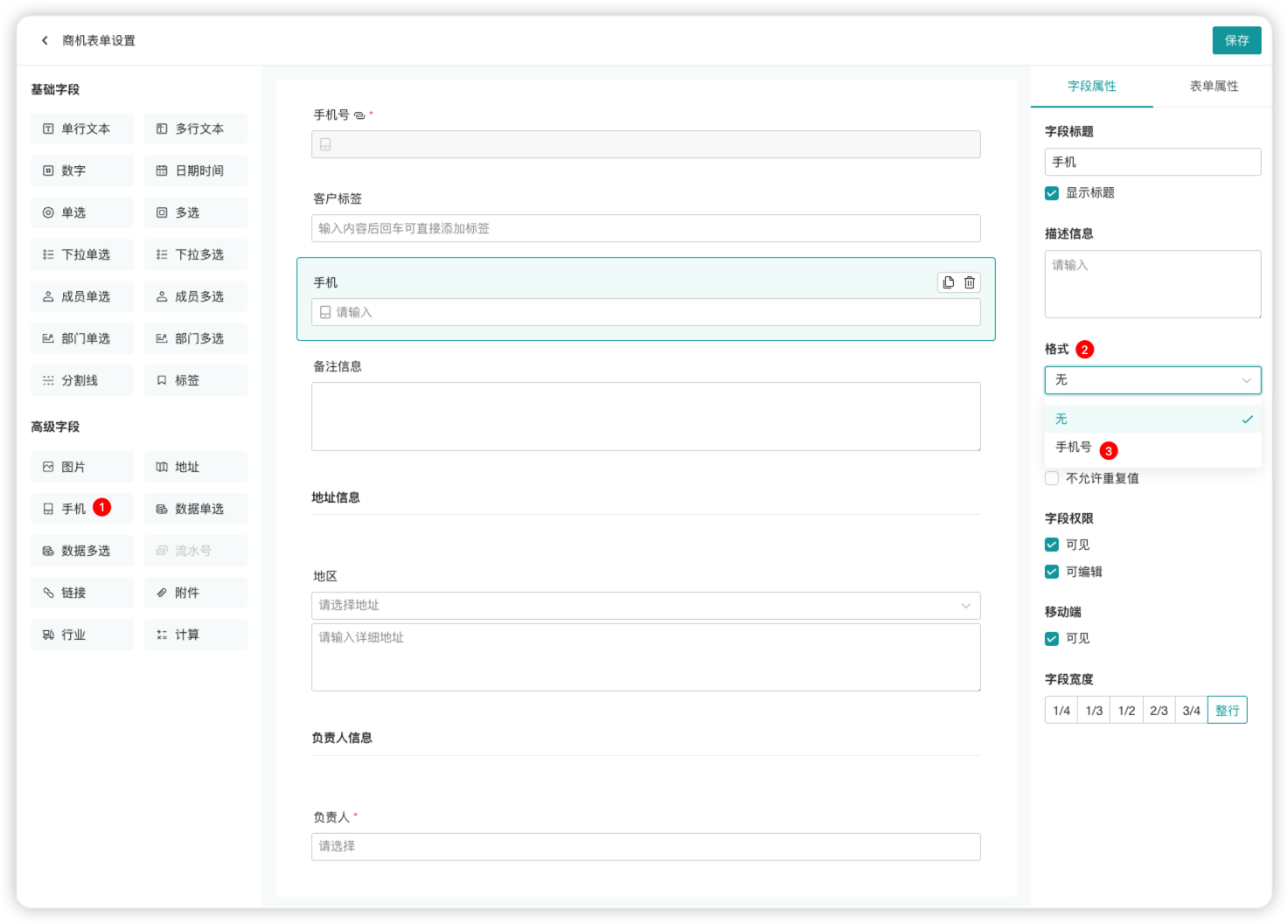Set field width to 1/2
The image size is (1288, 924).
(x=1126, y=711)
